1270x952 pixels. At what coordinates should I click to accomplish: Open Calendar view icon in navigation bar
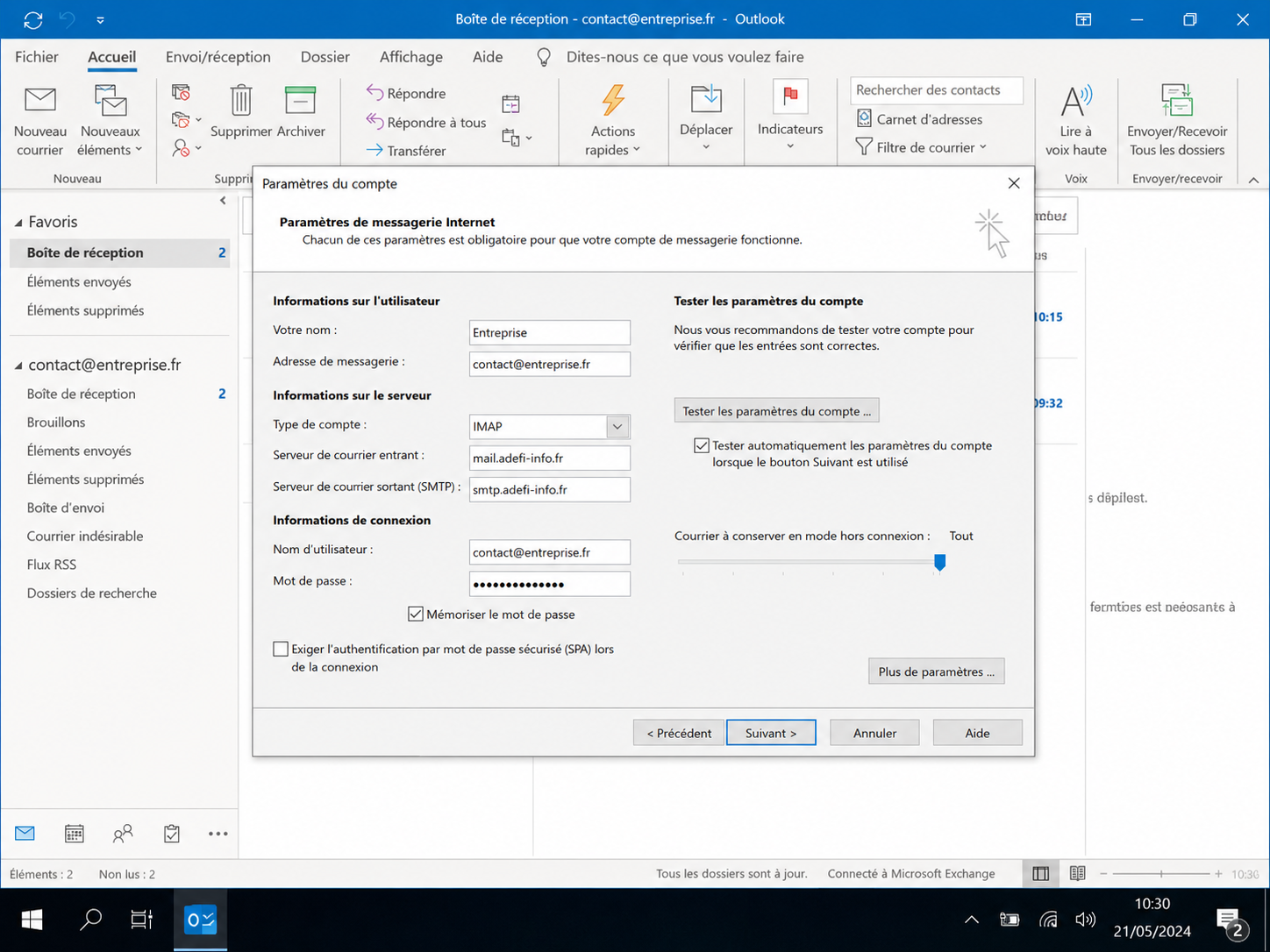(75, 833)
